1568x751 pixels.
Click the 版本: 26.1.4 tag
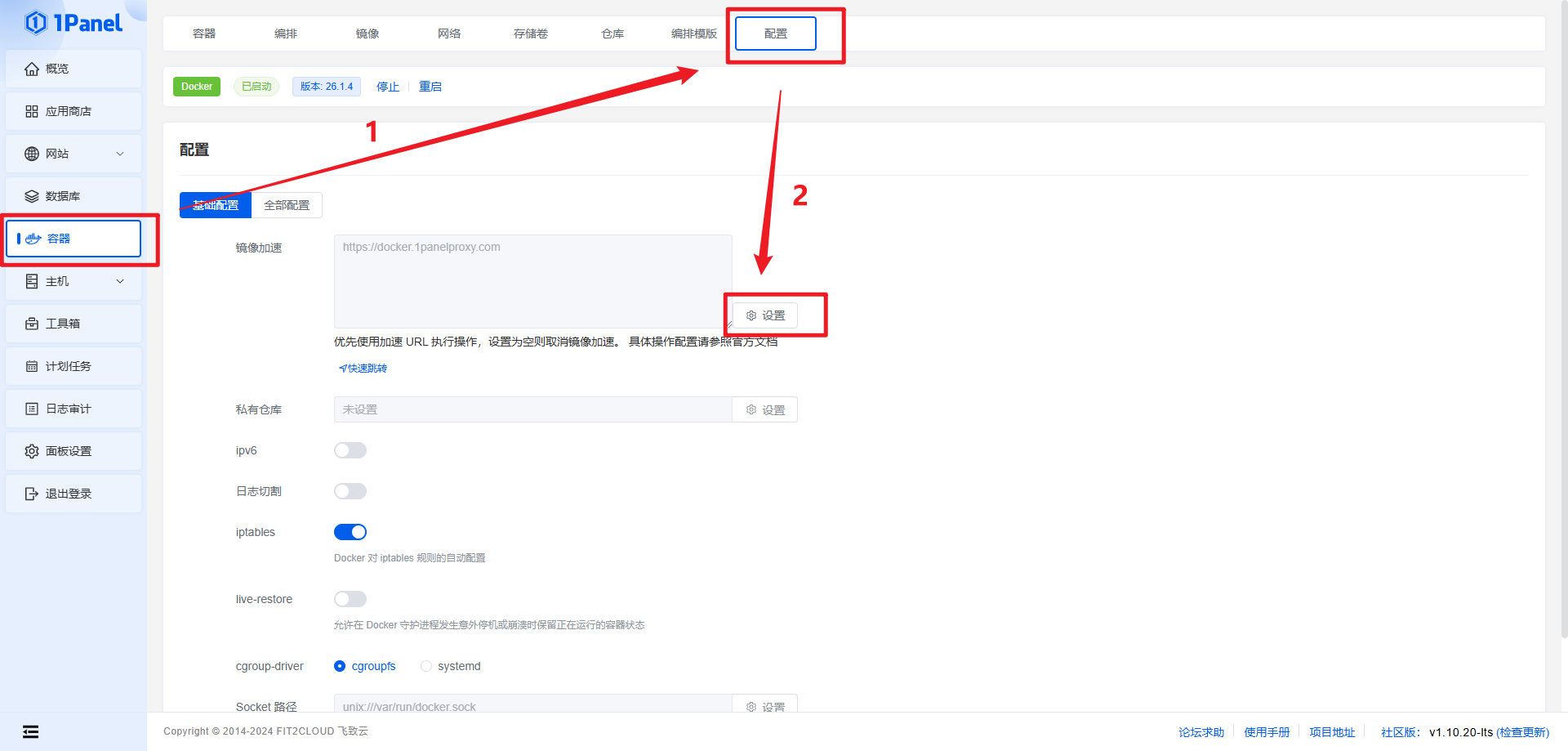pyautogui.click(x=327, y=87)
